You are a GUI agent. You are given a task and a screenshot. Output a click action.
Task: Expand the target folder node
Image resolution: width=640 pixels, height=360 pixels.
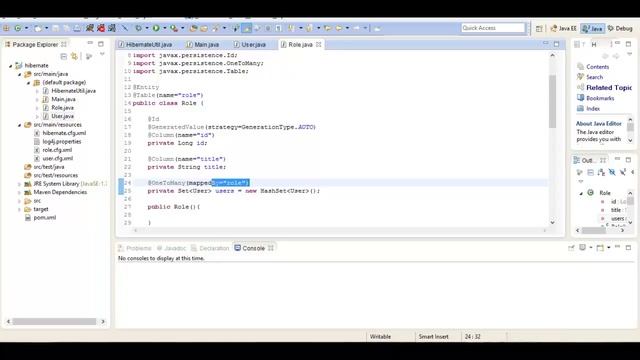(20, 209)
